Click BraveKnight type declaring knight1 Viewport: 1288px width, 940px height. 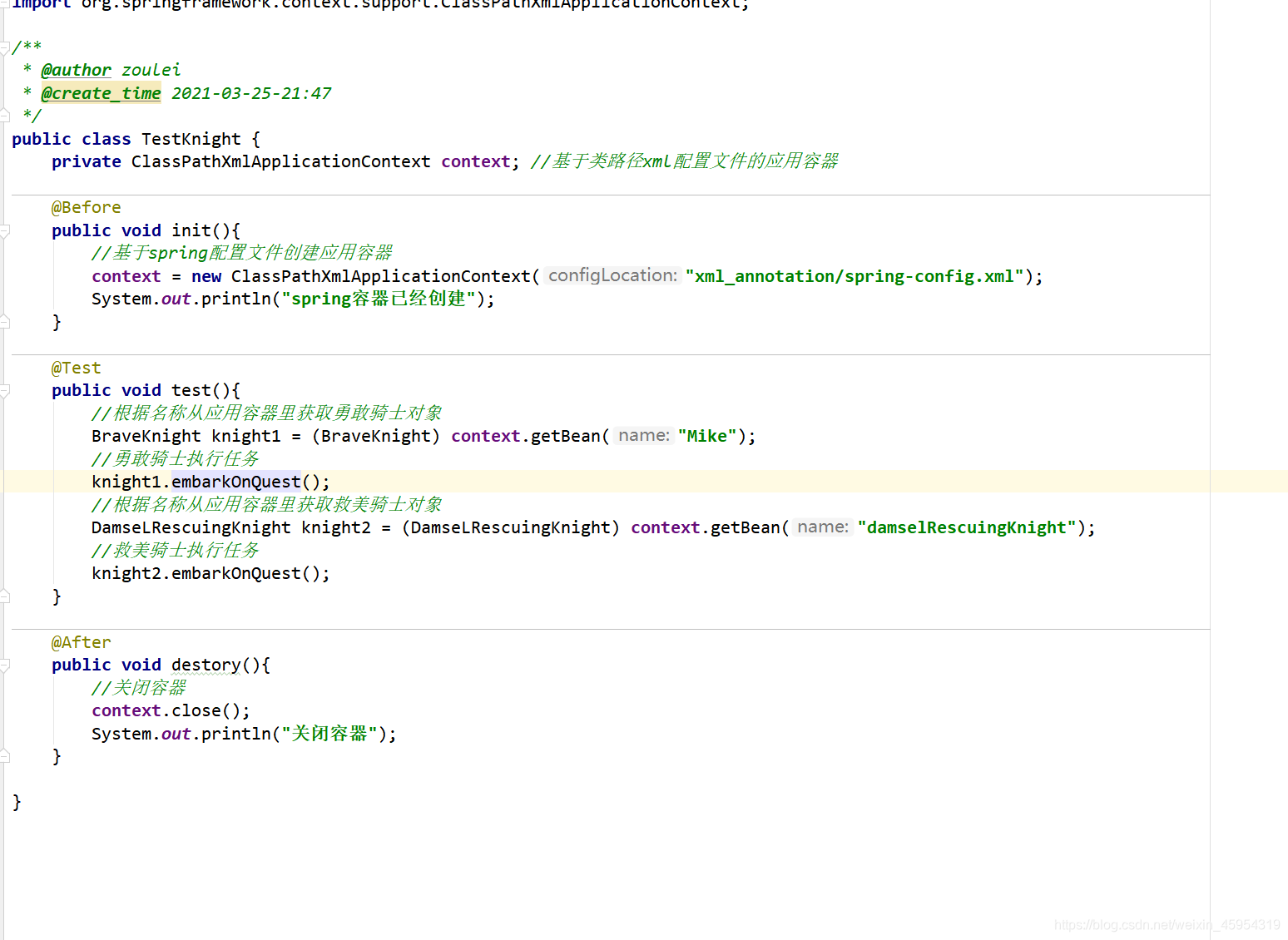[146, 436]
